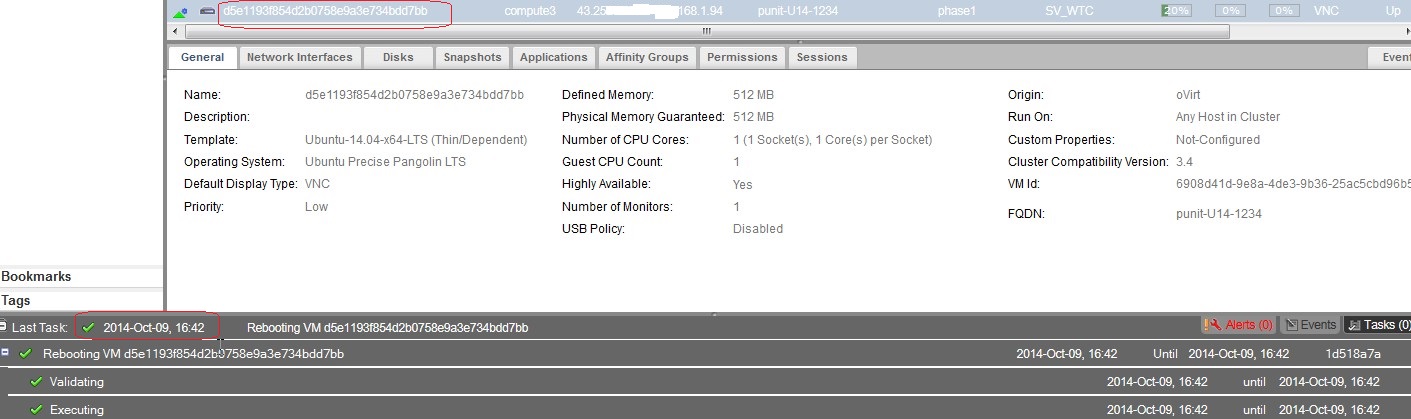Click green checkmark next to Last Task timestamp
This screenshot has width=1411, height=419.
pos(89,327)
